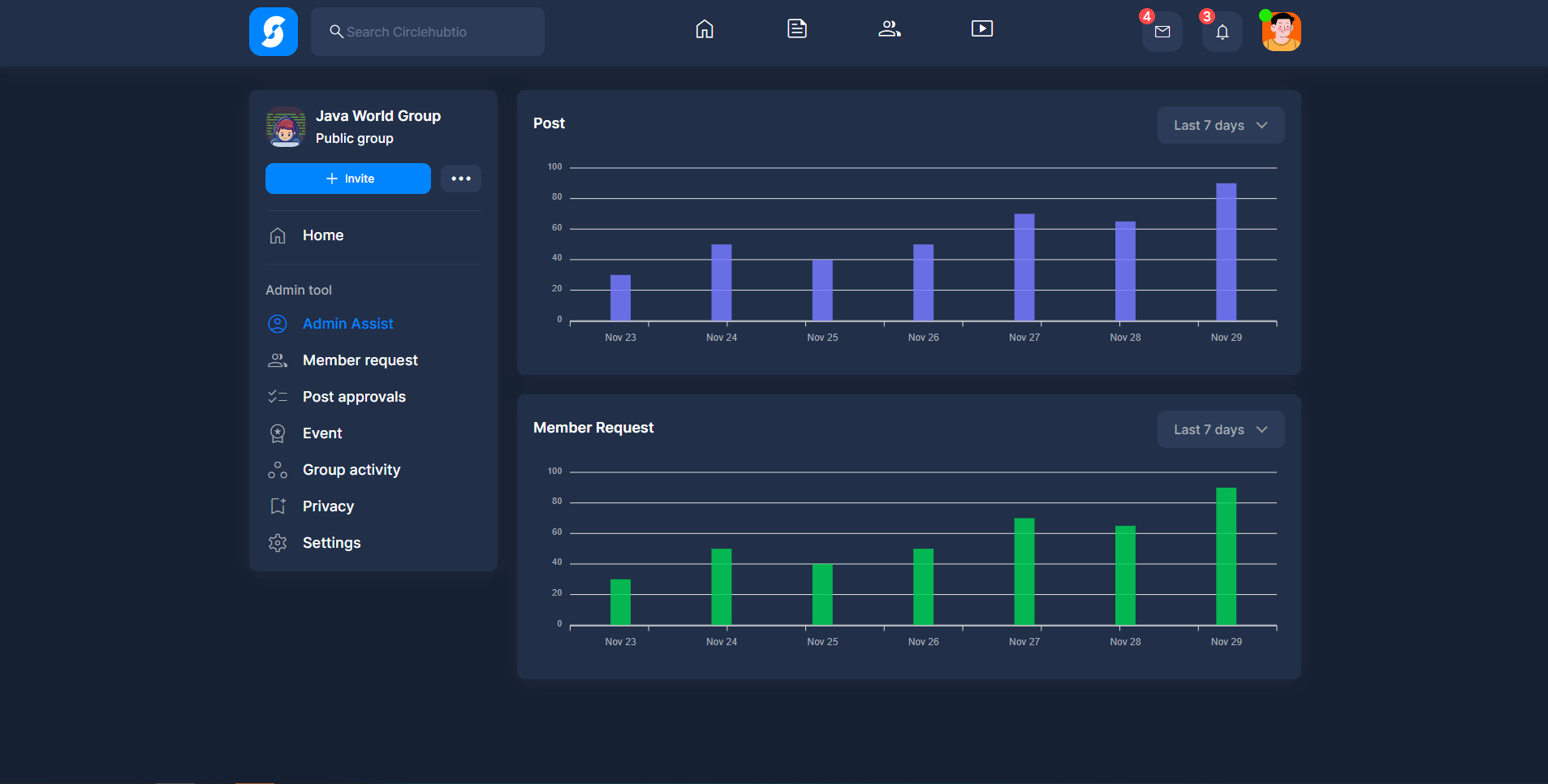Screen dimensions: 1548x784
Task: Click the Event badge icon
Action: (278, 433)
